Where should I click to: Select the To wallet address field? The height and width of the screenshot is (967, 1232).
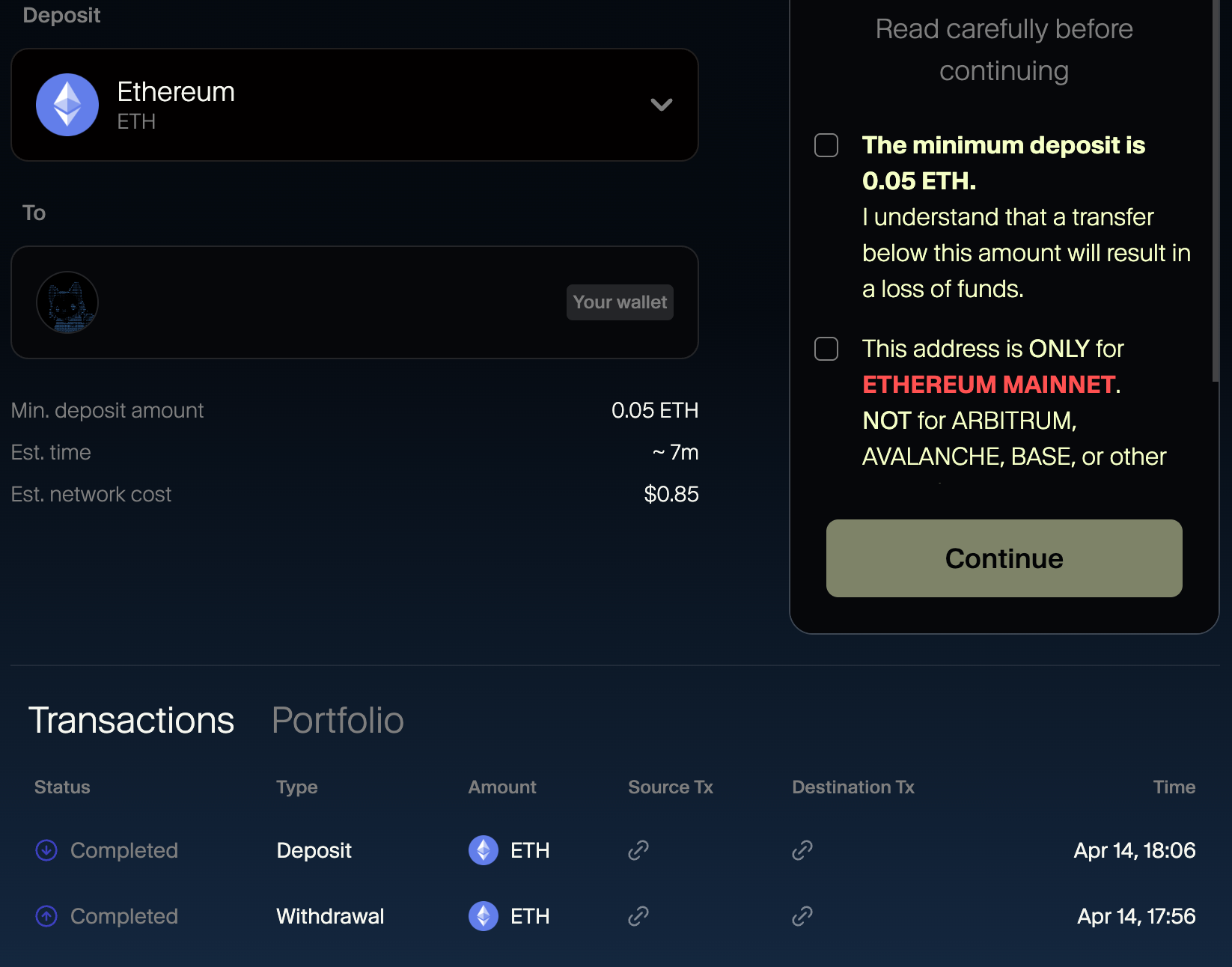tap(355, 302)
